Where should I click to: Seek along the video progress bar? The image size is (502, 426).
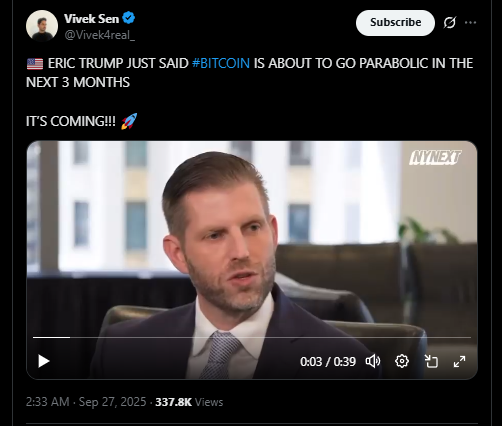[252, 338]
